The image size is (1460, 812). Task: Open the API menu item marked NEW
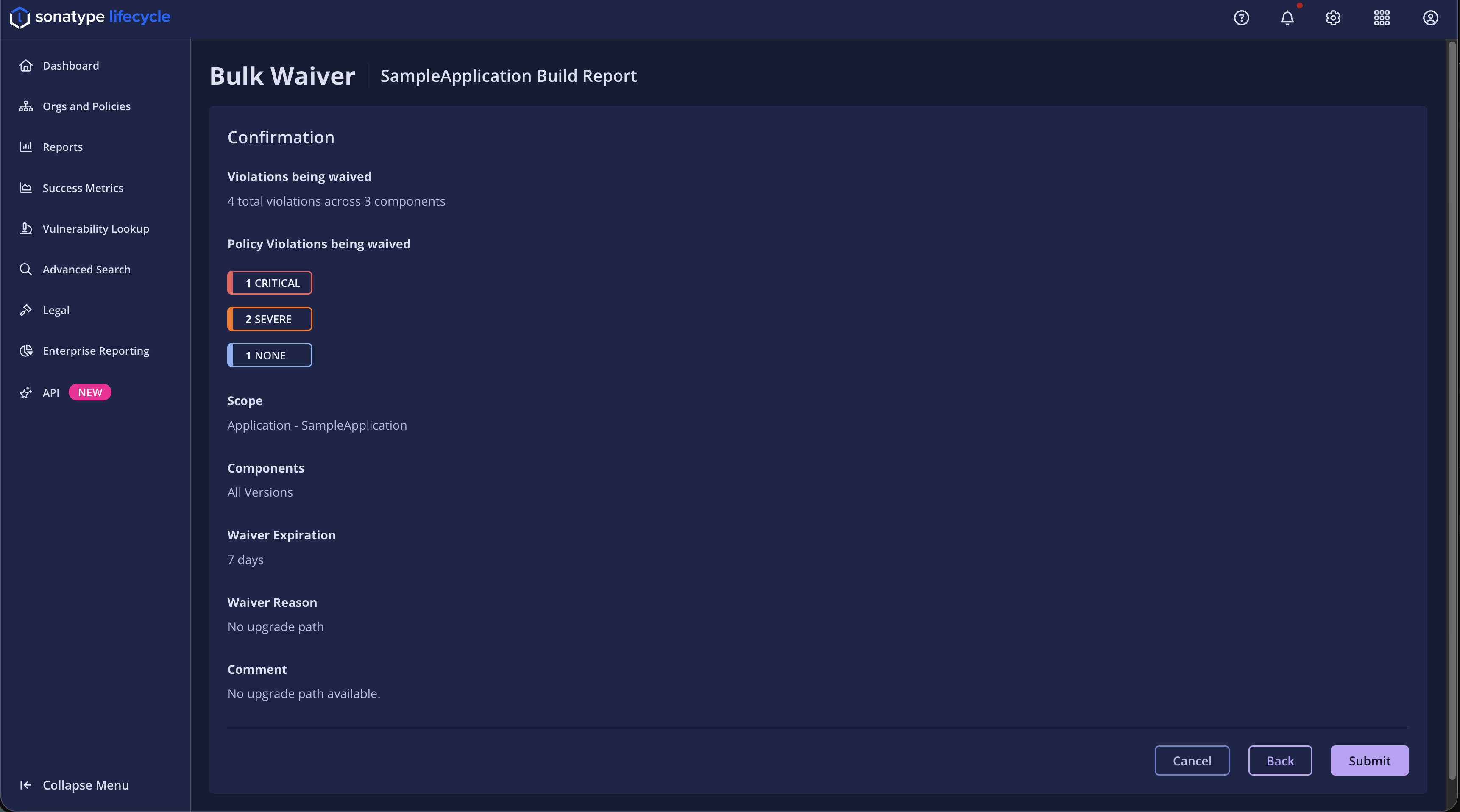(51, 393)
